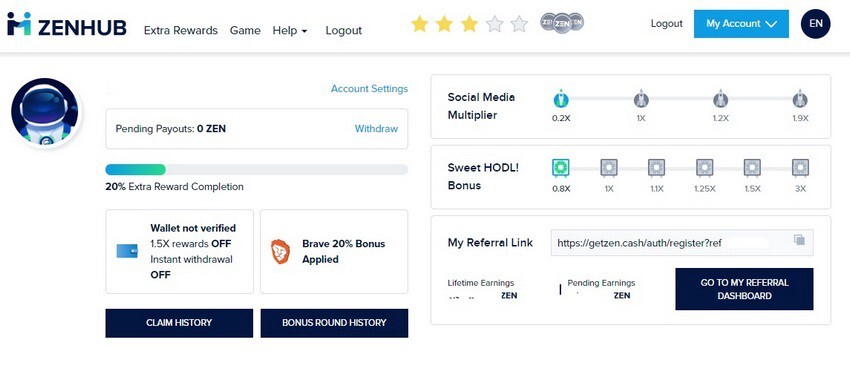The height and width of the screenshot is (369, 850).
Task: Select the 3X Sweet HODL safe icon
Action: click(800, 168)
